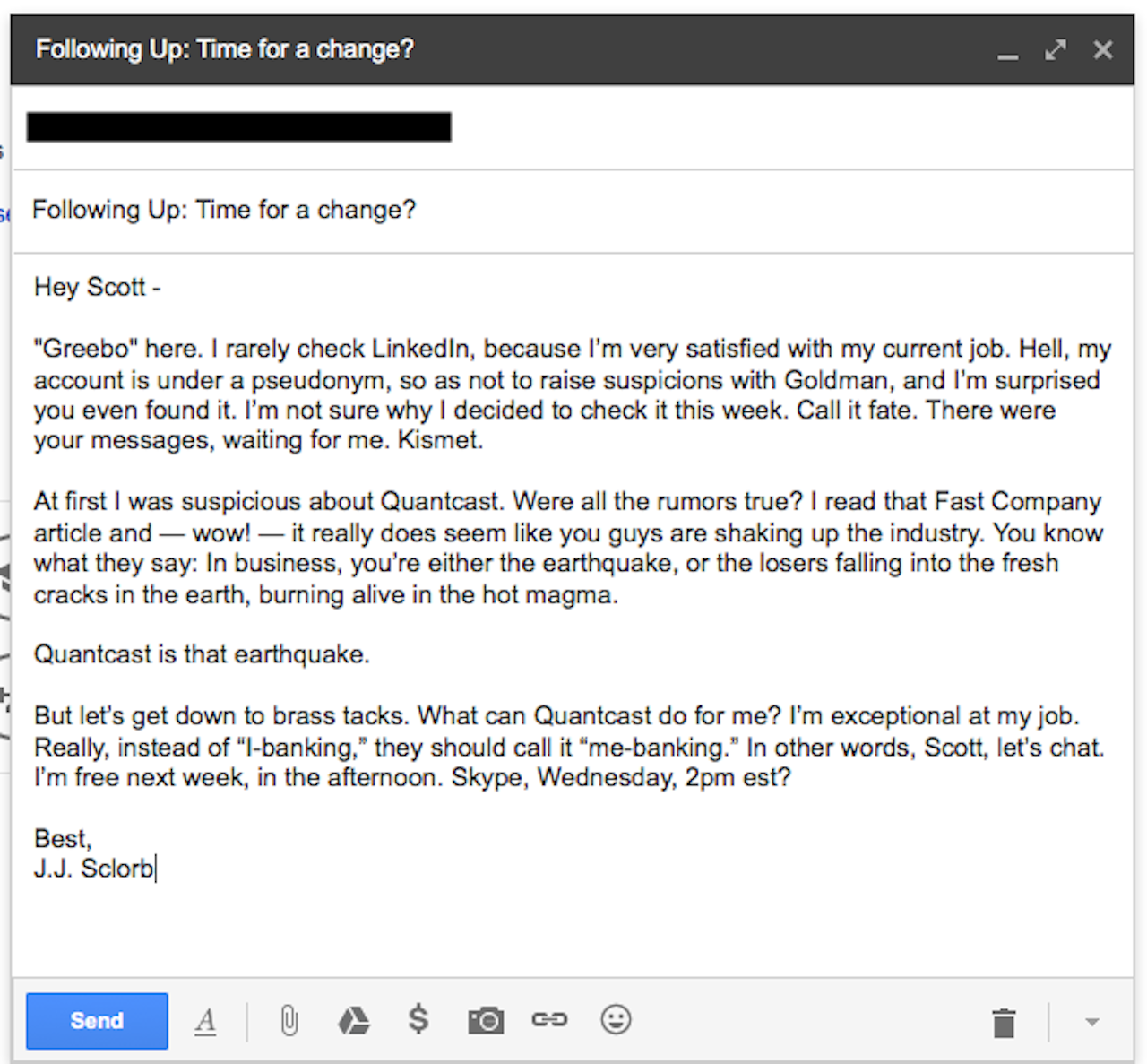
Task: Click the "J.J. Sclorb" signature line
Action: tap(94, 869)
